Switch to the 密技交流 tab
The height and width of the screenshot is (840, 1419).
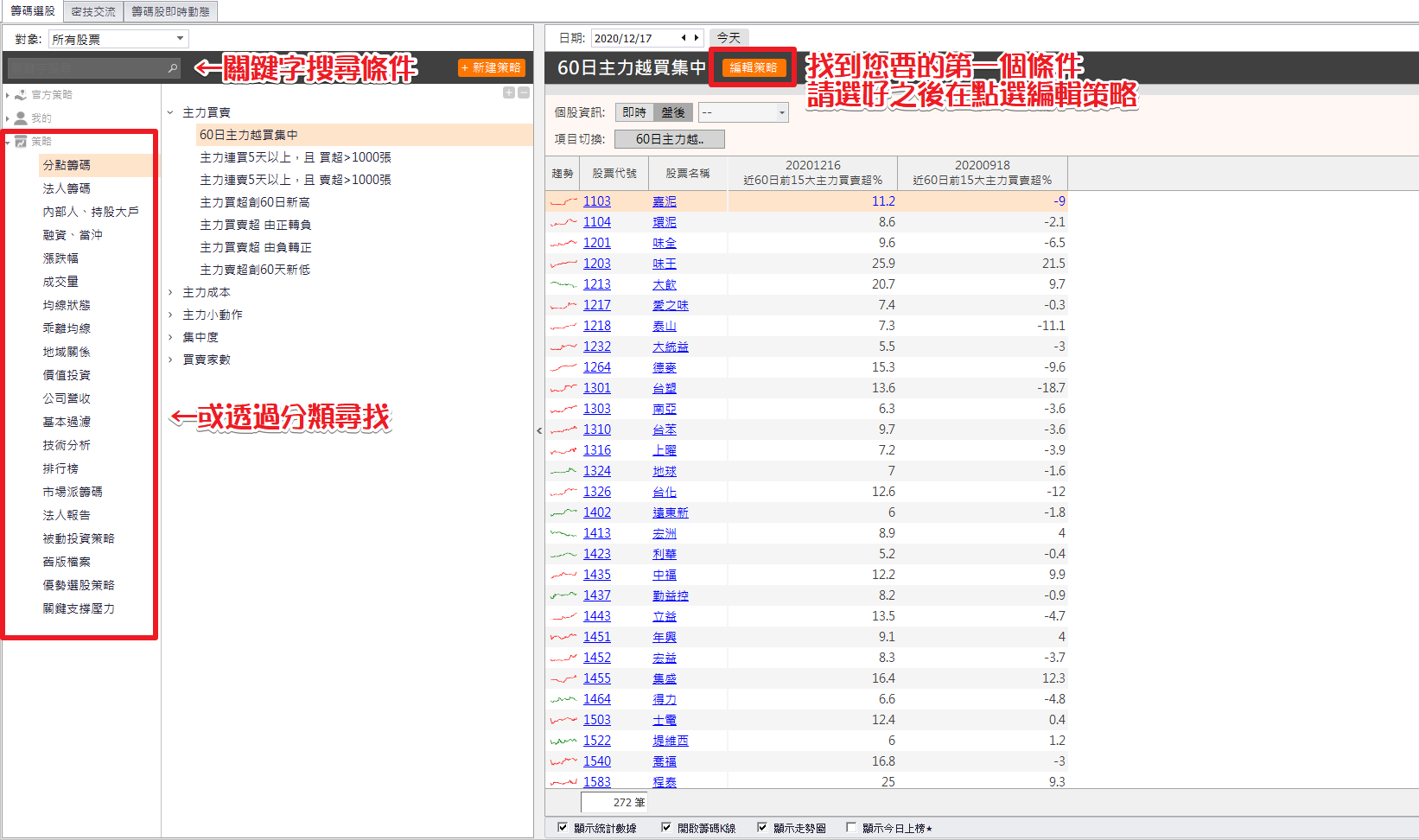(93, 11)
